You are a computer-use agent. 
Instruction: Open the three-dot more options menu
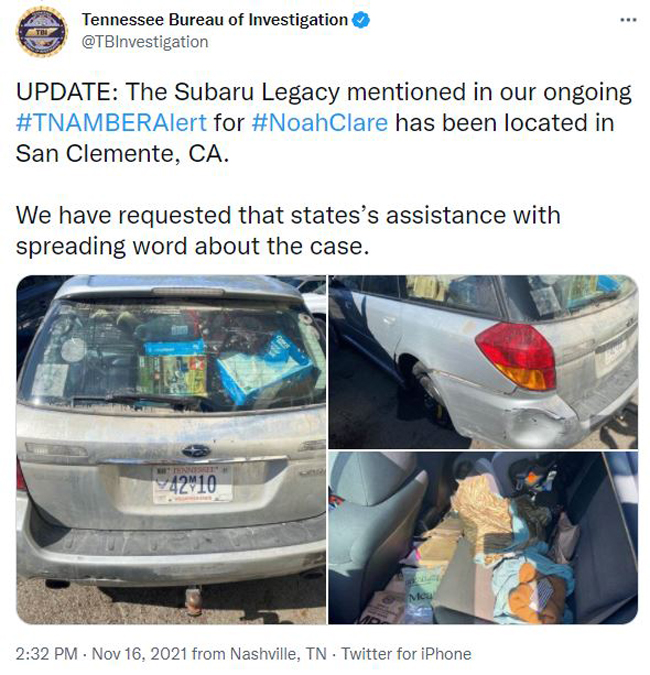pos(628,20)
